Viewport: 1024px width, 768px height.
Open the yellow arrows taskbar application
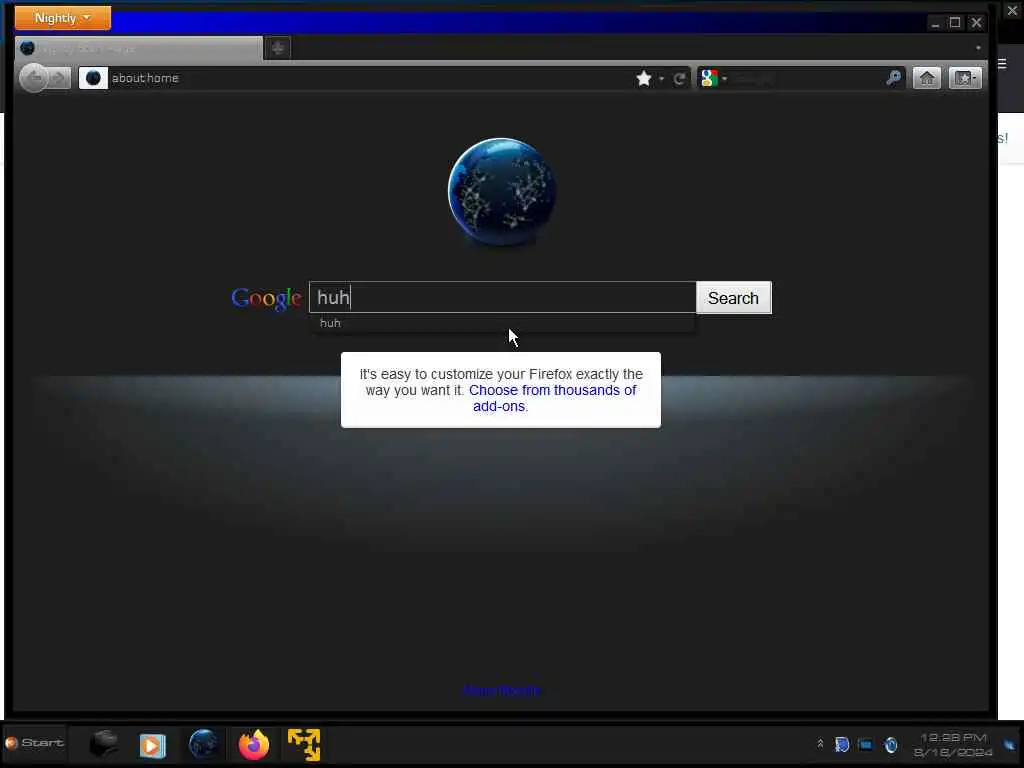[x=304, y=744]
